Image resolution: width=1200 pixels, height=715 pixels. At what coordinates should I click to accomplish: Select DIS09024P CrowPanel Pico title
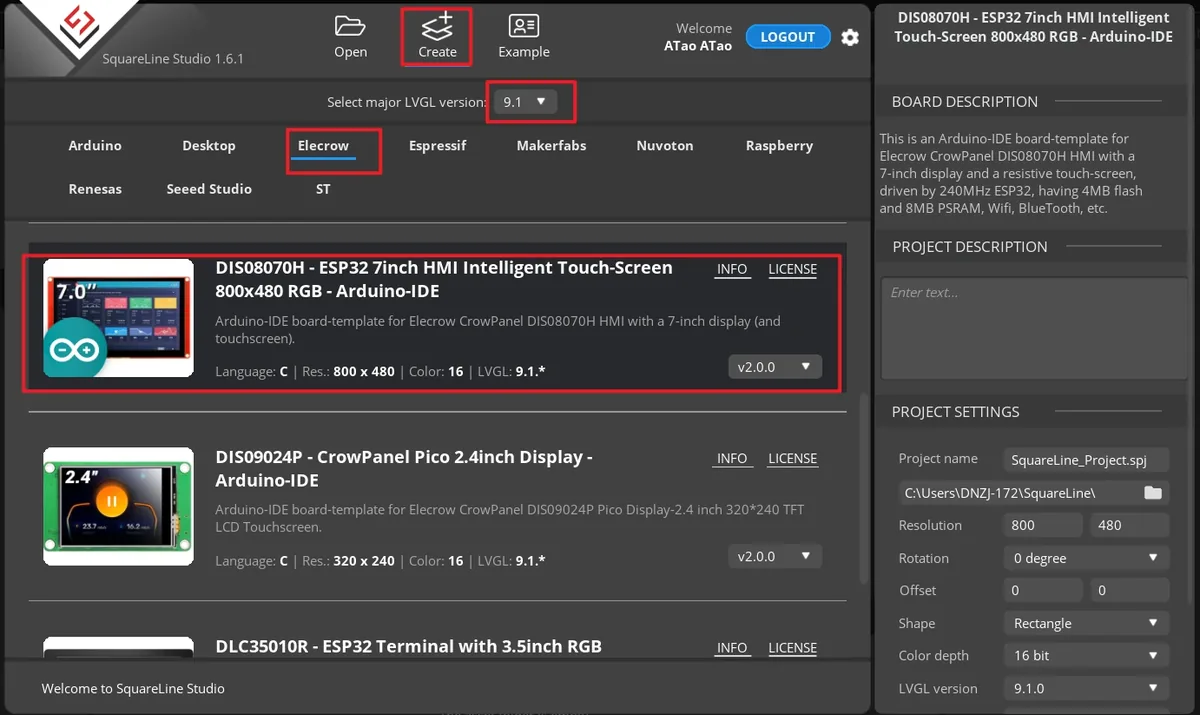tap(404, 468)
